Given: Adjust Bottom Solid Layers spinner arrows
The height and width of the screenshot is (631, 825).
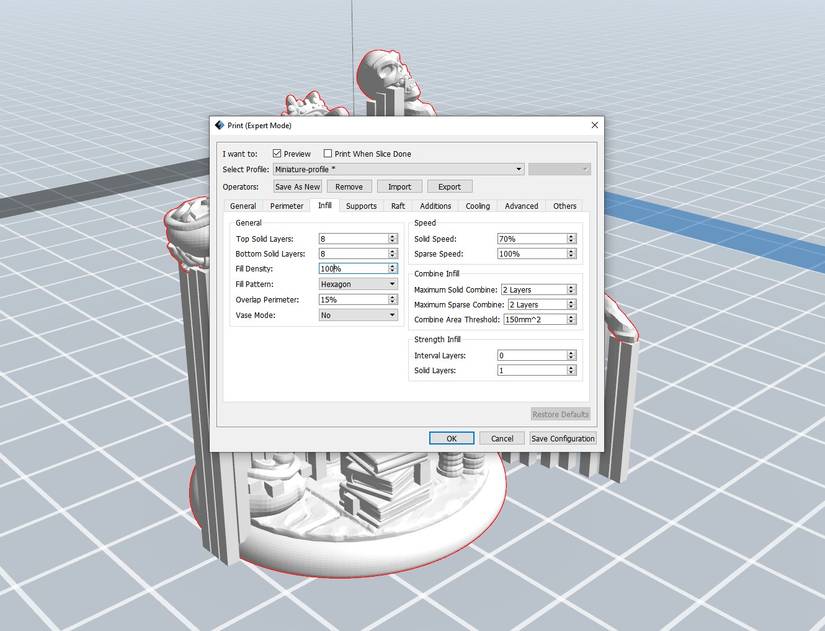Looking at the screenshot, I should click(393, 254).
